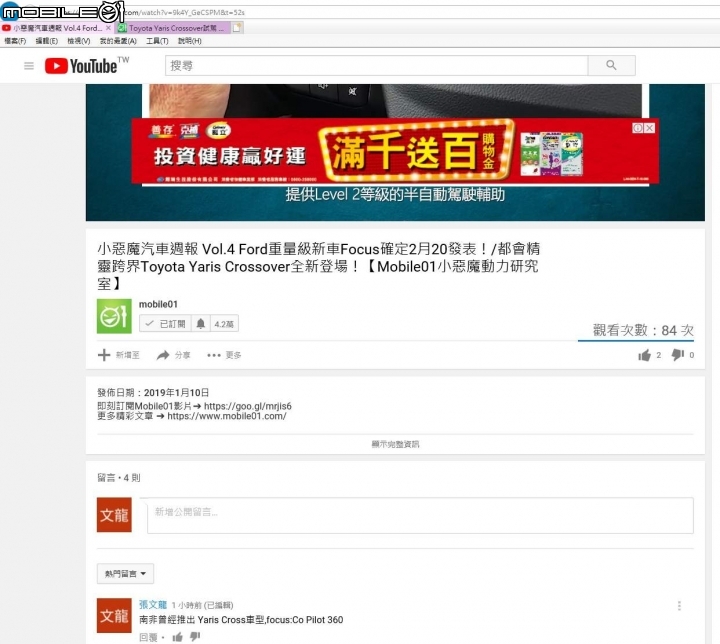The image size is (720, 644).
Task: Open the 更多 more actions menu
Action: pyautogui.click(x=224, y=355)
